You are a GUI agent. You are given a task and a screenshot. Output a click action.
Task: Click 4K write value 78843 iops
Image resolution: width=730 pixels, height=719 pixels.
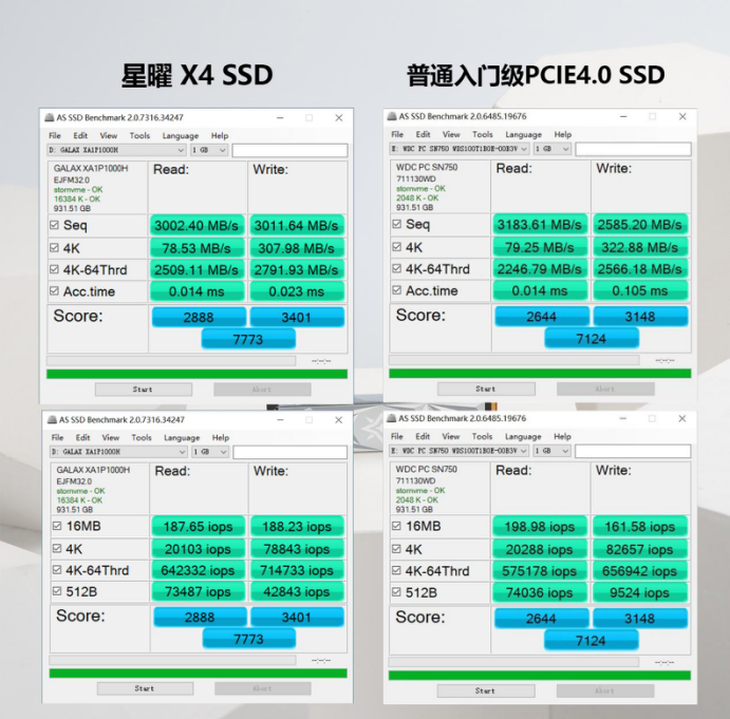[x=297, y=549]
